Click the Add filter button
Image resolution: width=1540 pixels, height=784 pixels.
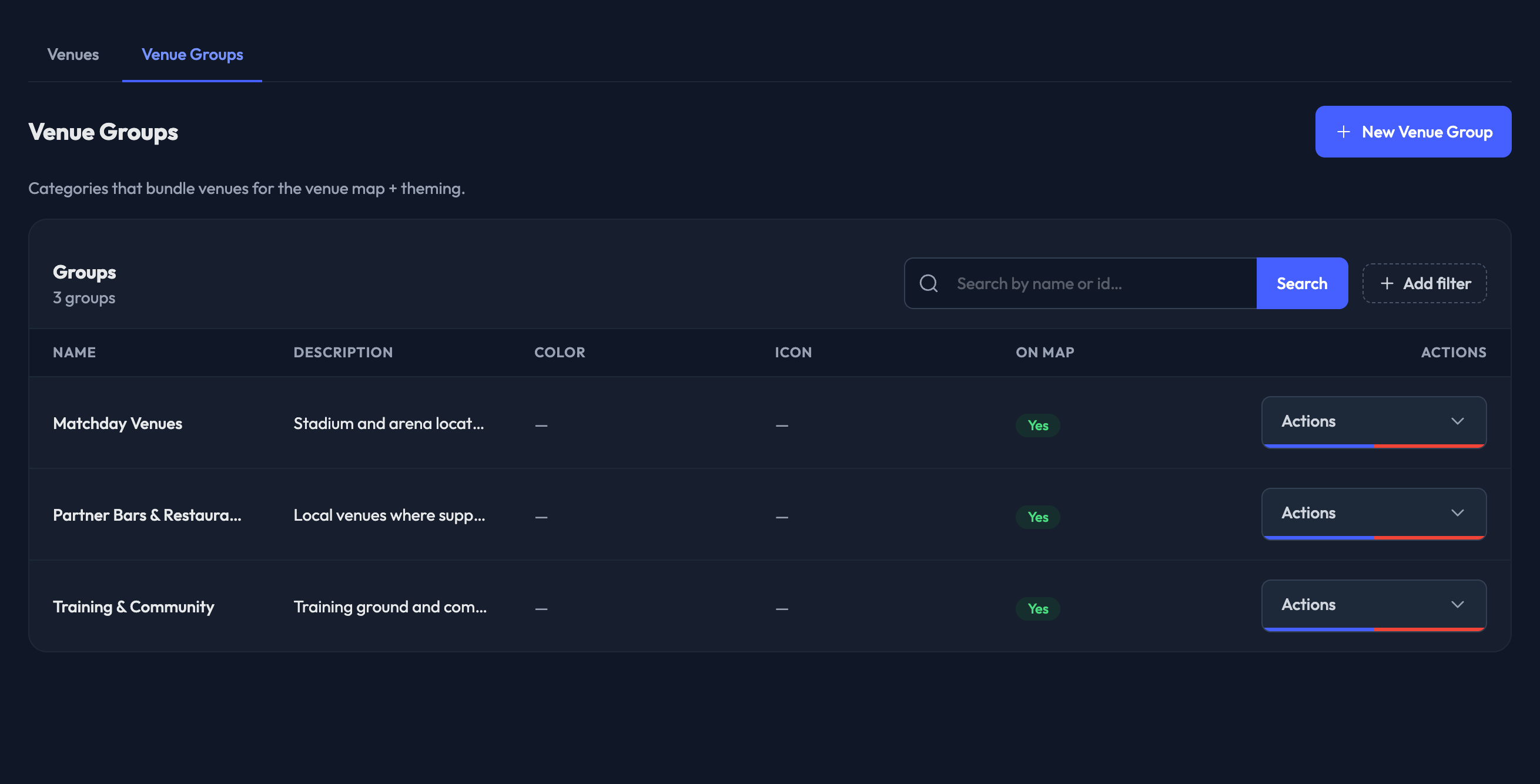[1425, 283]
